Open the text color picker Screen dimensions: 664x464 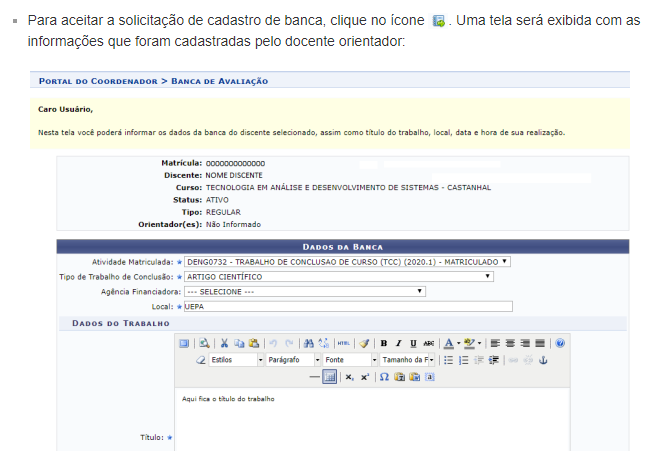450,343
